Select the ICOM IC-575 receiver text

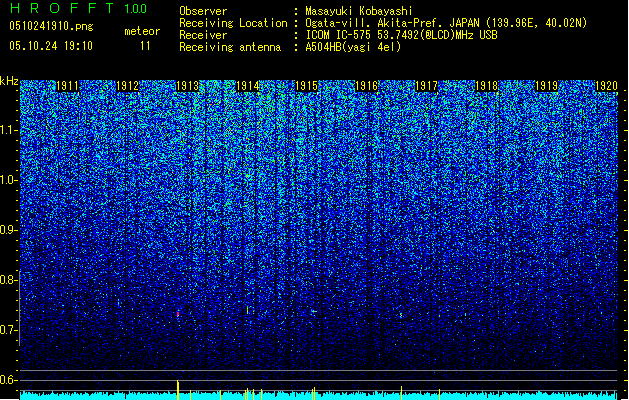click(x=401, y=35)
